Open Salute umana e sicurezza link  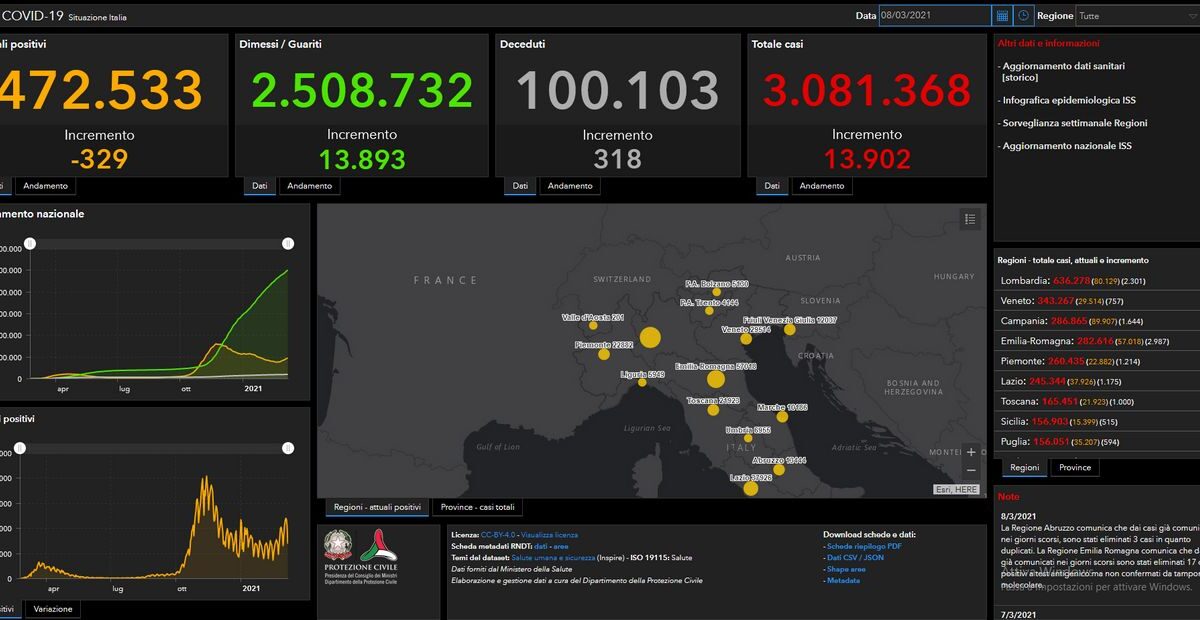coord(555,558)
